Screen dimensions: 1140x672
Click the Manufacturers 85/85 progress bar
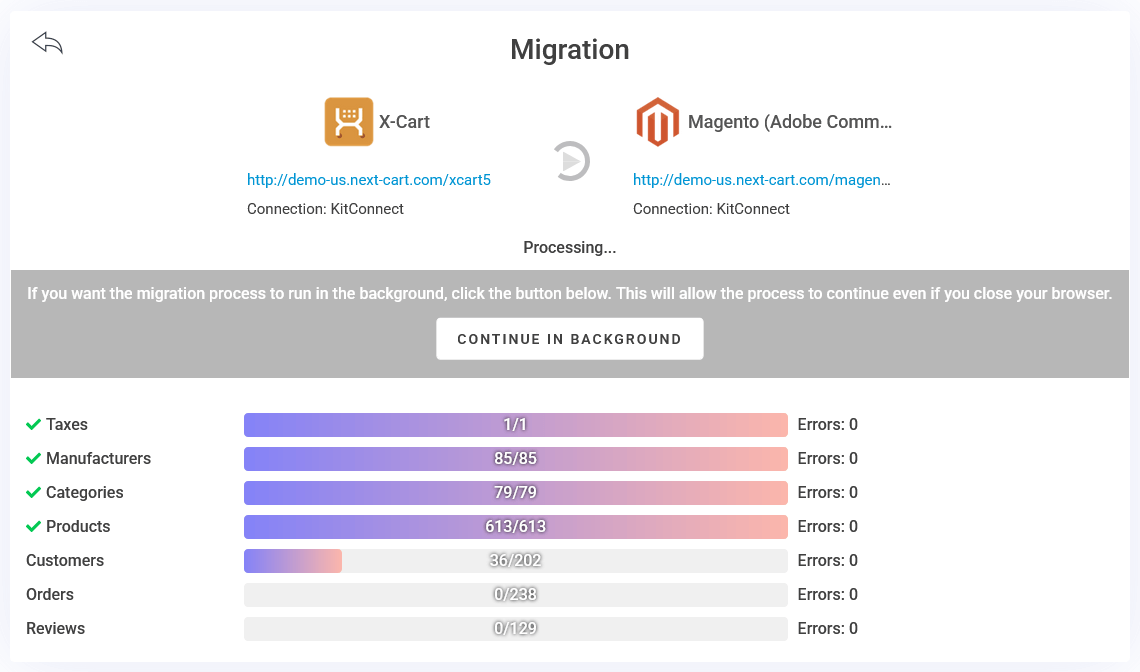(515, 459)
